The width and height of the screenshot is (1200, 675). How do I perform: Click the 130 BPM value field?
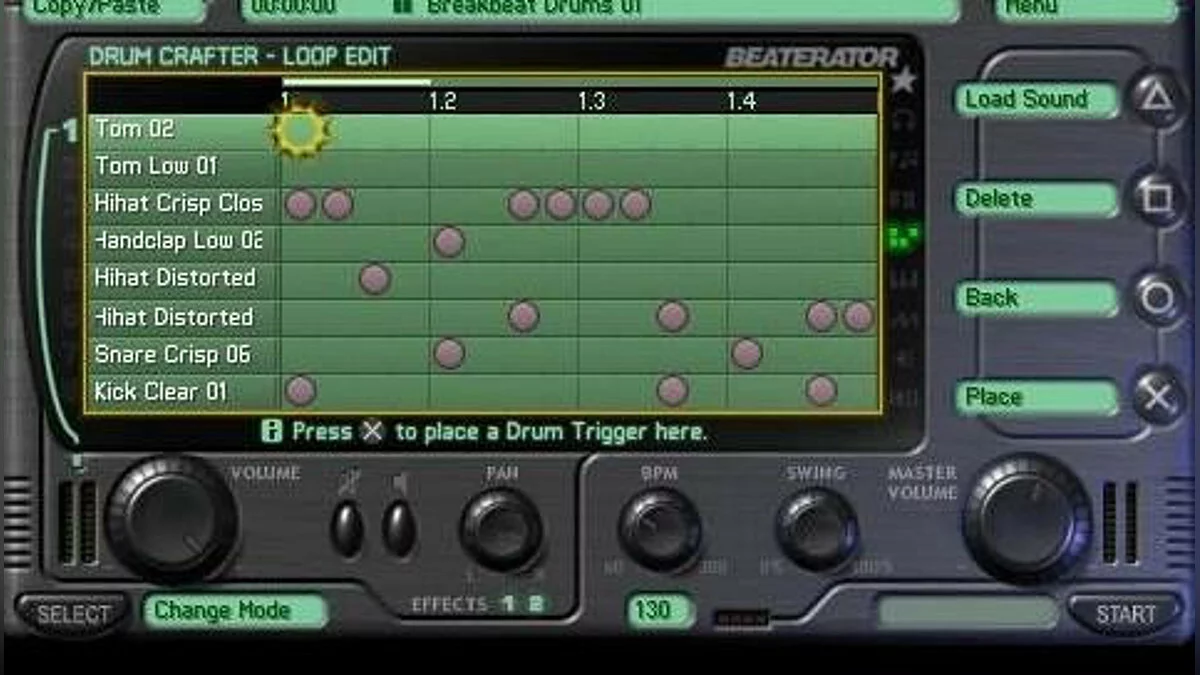tap(660, 610)
